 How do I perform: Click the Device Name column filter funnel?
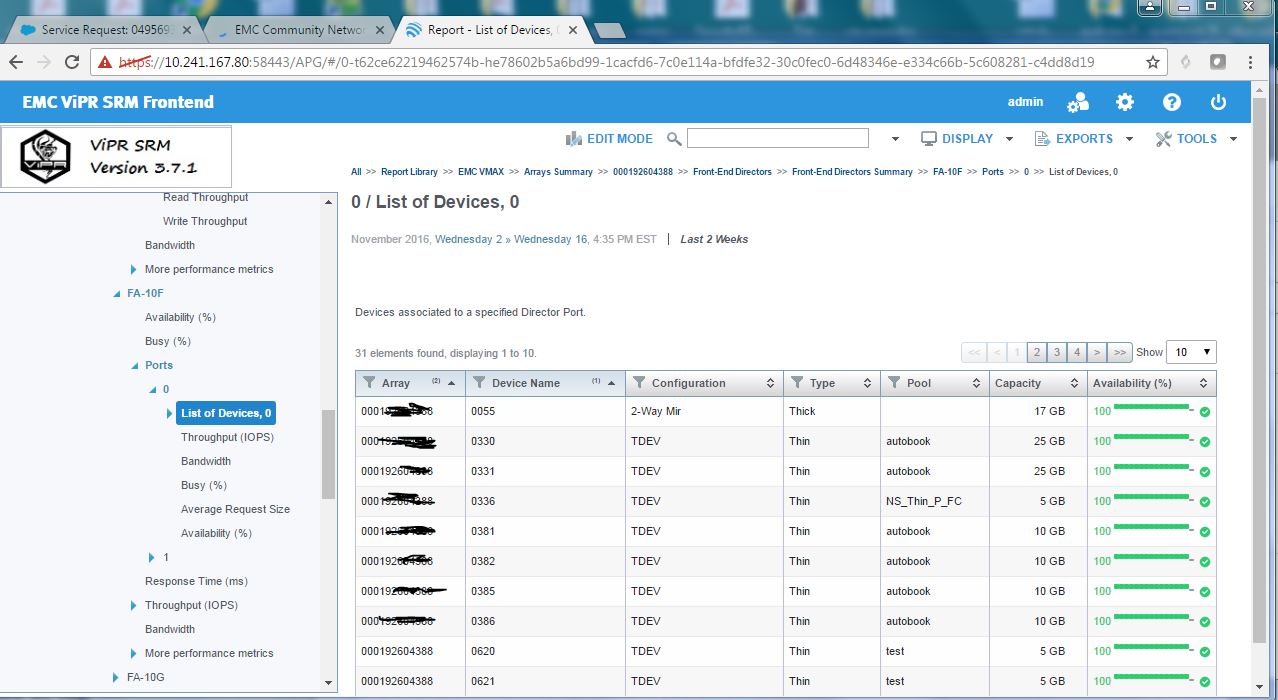point(479,383)
